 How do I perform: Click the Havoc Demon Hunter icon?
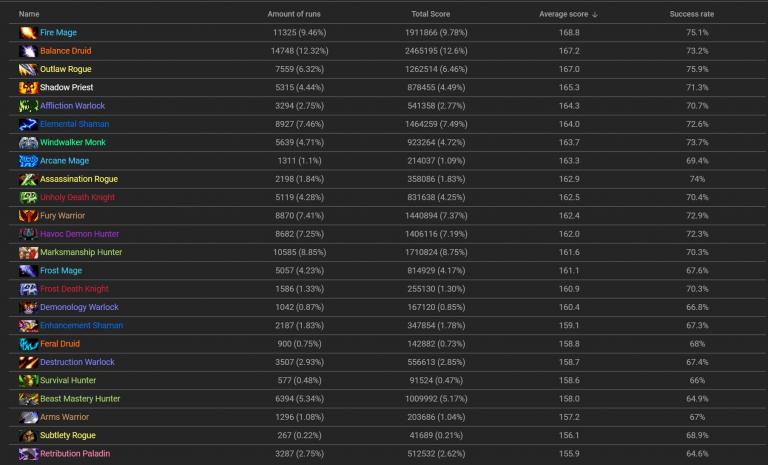pos(28,234)
